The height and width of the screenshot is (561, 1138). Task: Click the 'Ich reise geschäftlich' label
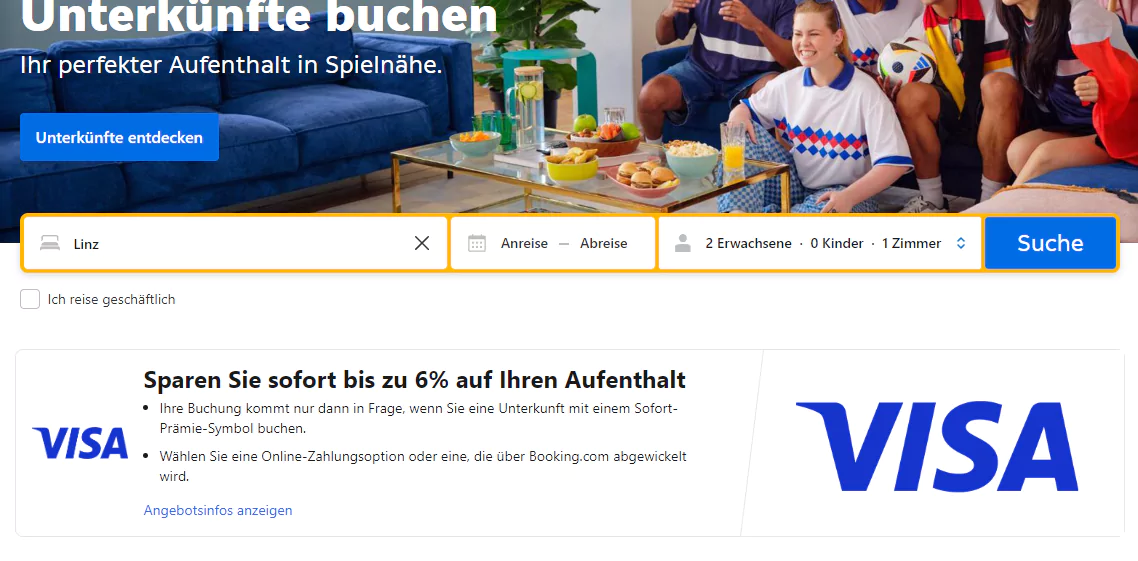click(x=111, y=299)
